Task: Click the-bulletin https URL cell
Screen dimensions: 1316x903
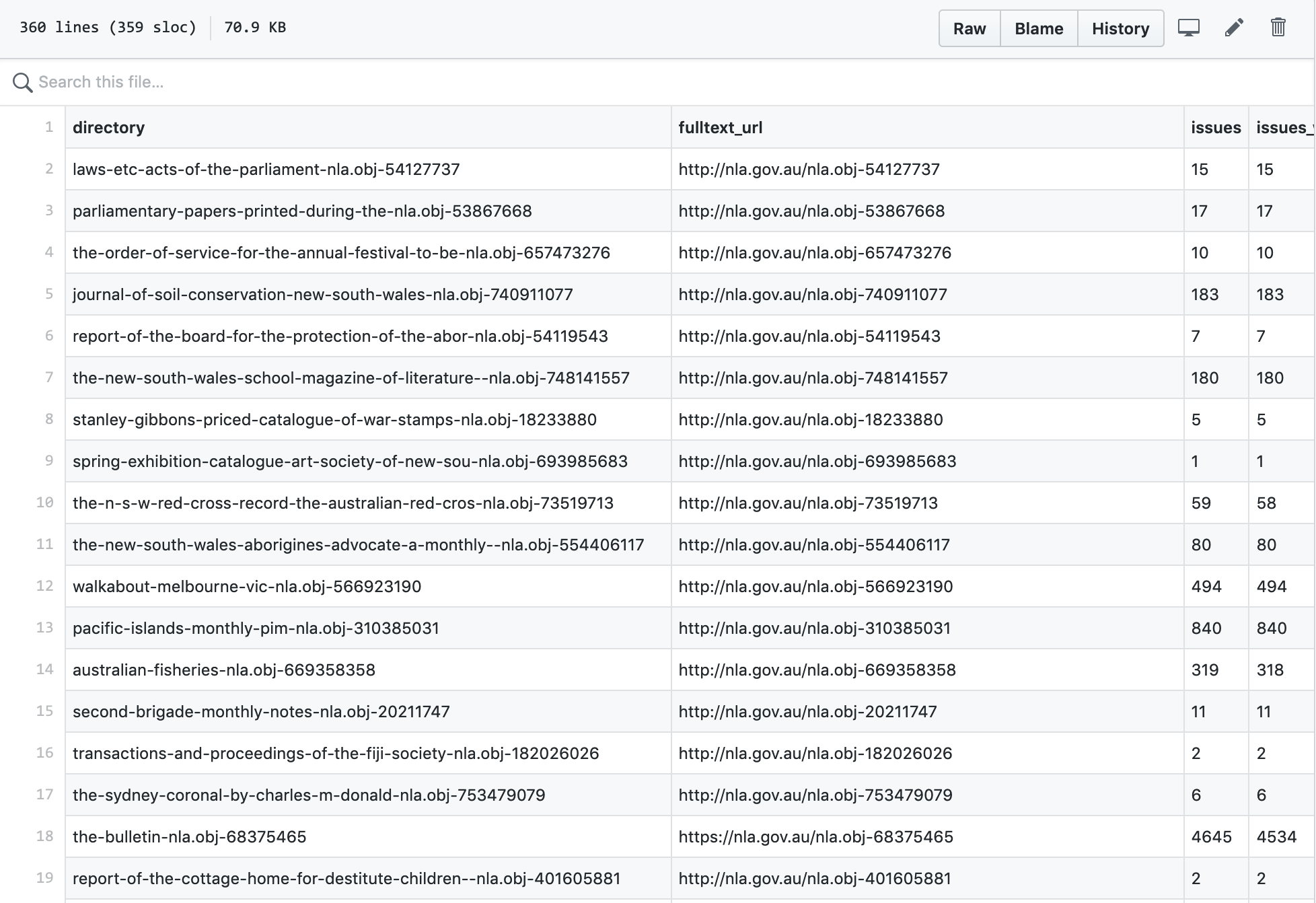Action: tap(815, 837)
